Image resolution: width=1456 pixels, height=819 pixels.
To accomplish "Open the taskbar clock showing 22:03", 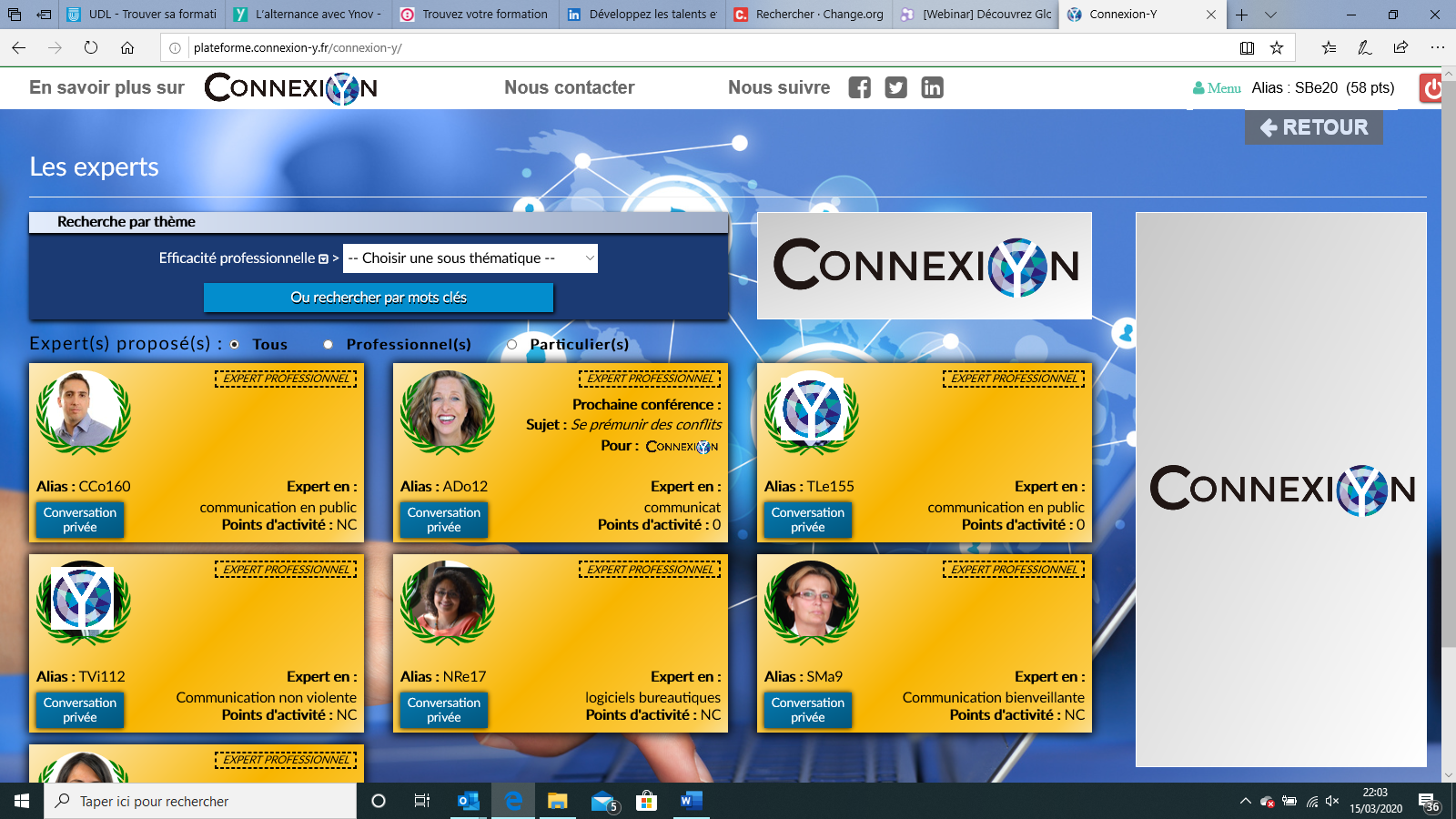I will (1375, 801).
